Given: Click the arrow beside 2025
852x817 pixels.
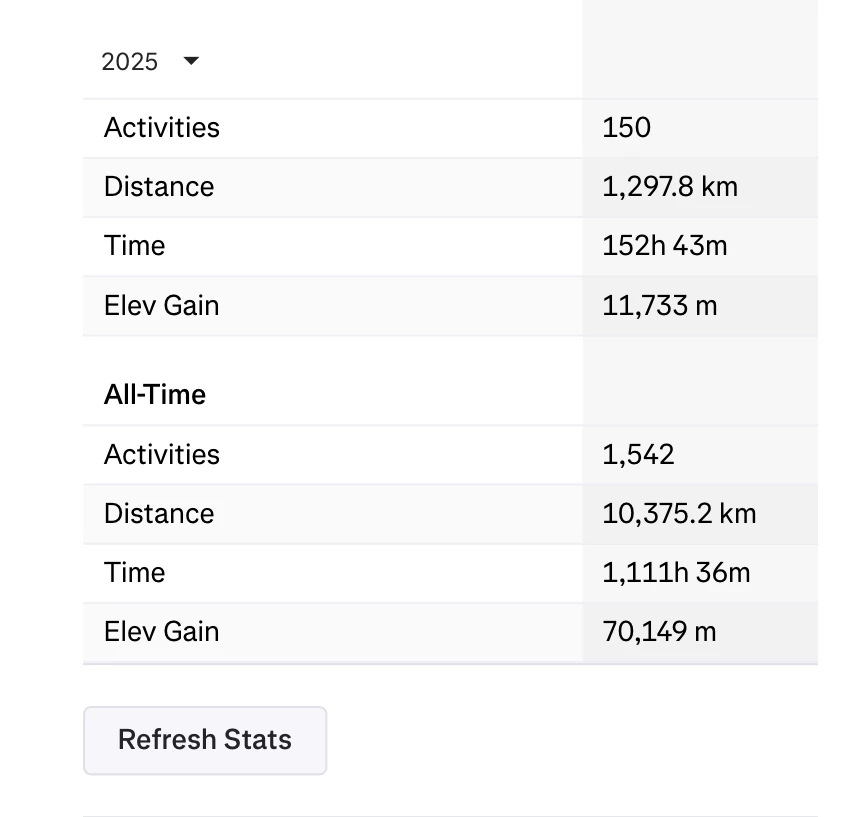Looking at the screenshot, I should pos(191,61).
